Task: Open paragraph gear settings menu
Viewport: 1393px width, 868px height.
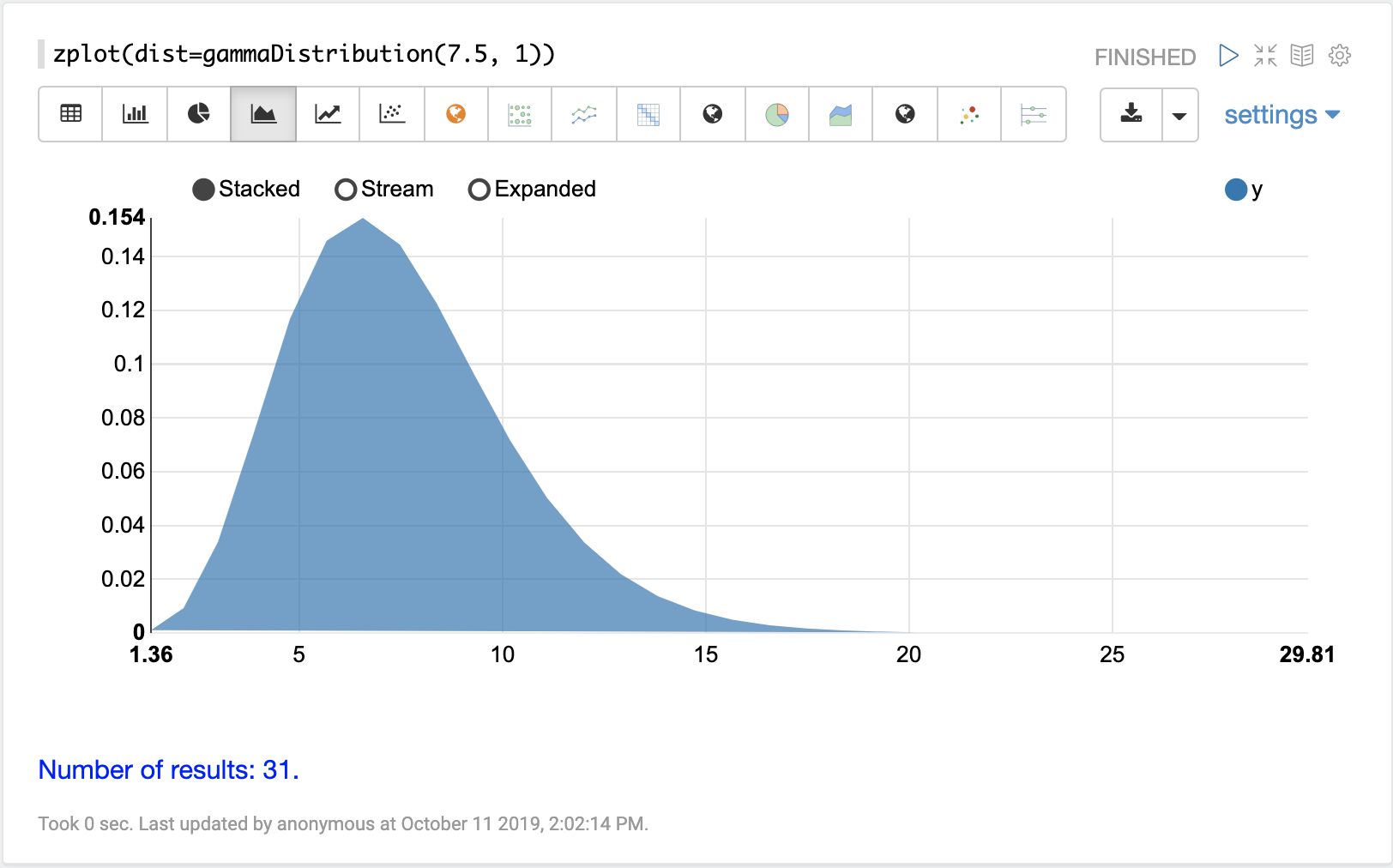Action: [1340, 56]
